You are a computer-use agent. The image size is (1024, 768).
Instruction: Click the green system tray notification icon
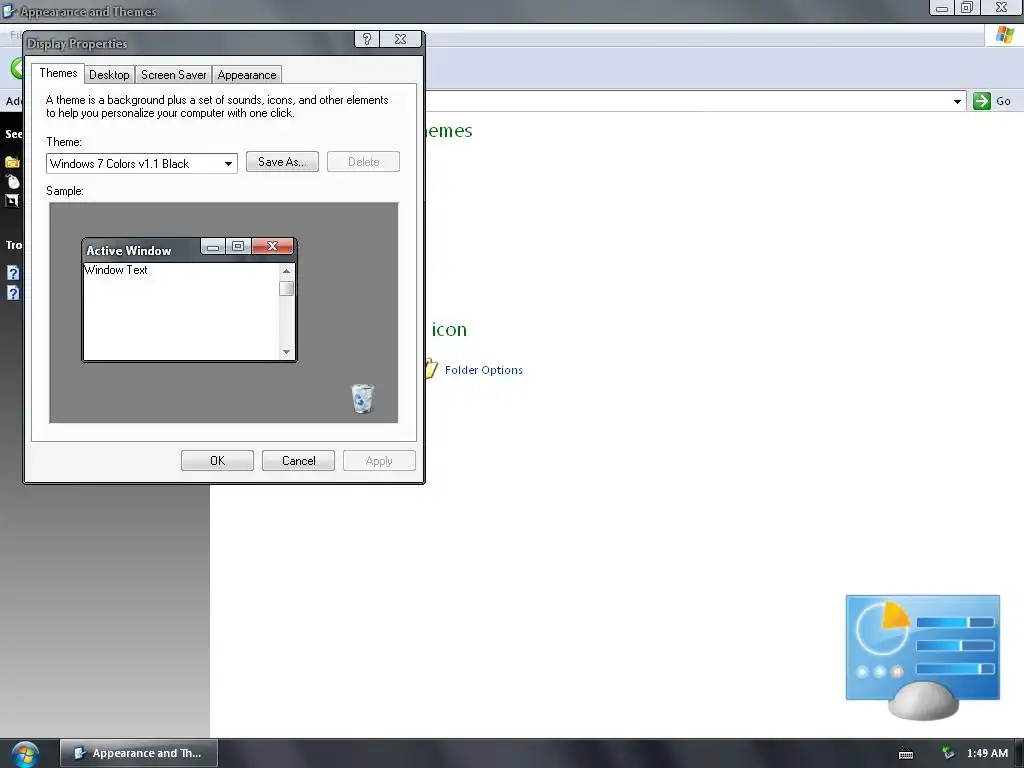click(948, 753)
